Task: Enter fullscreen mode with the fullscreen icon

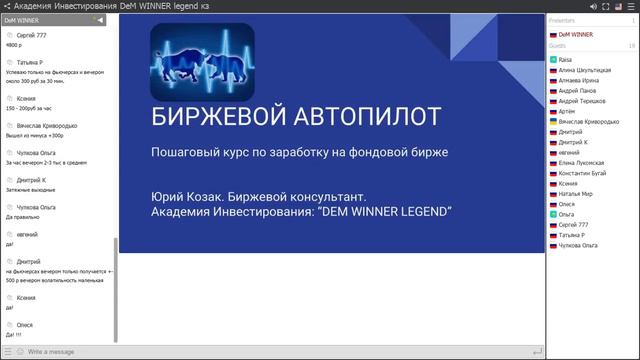Action: [606, 7]
